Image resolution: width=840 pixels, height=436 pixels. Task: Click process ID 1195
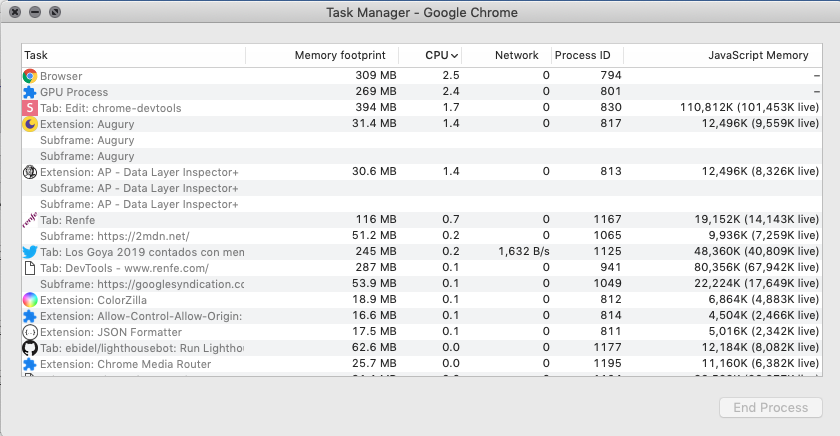607,363
